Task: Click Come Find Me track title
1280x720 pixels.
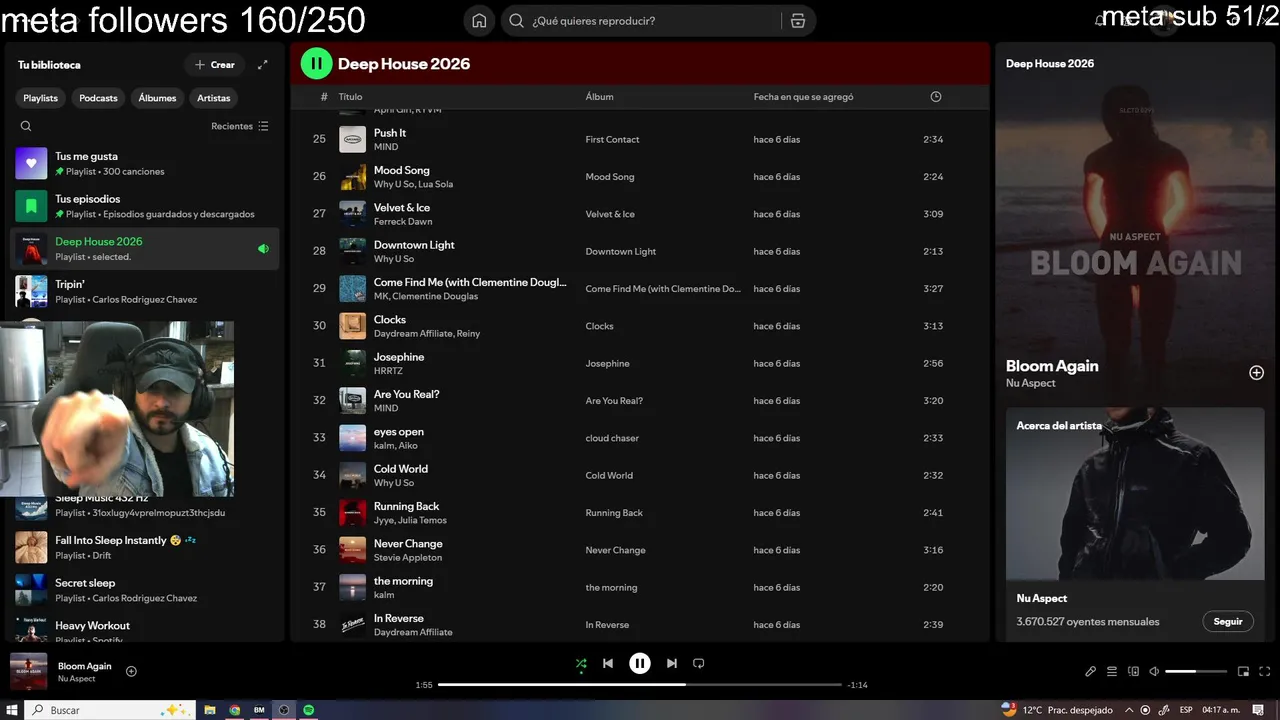Action: pos(470,282)
